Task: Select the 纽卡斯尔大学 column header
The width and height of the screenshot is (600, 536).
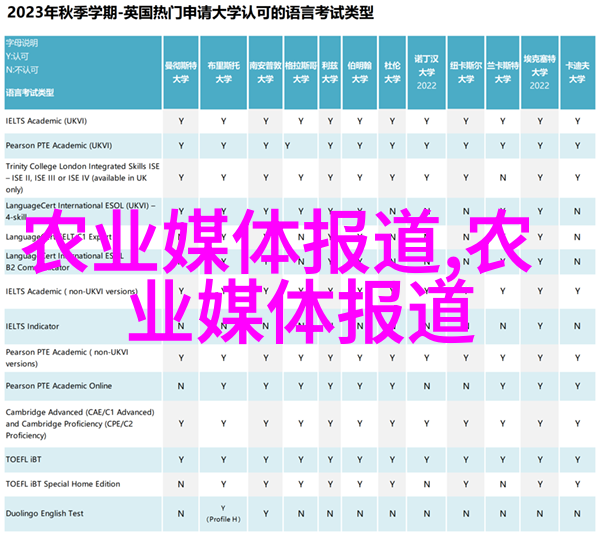Action: coord(466,72)
